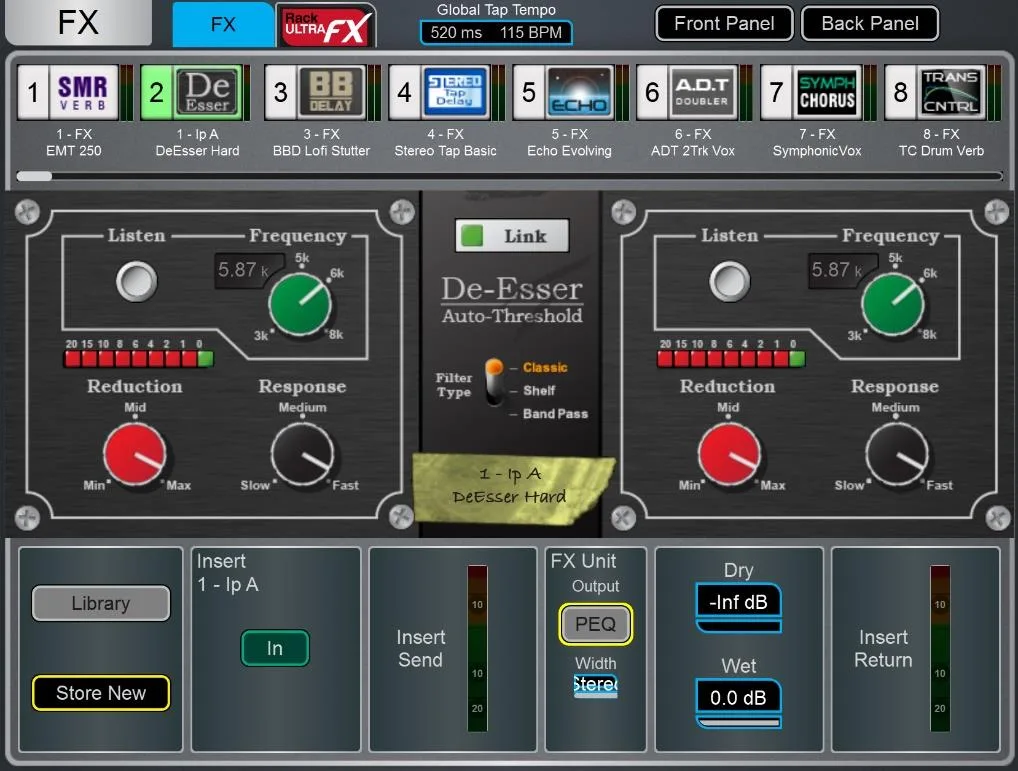Click the 'ADT 2Trk Vox' preset label
The image size is (1018, 771).
(x=693, y=151)
